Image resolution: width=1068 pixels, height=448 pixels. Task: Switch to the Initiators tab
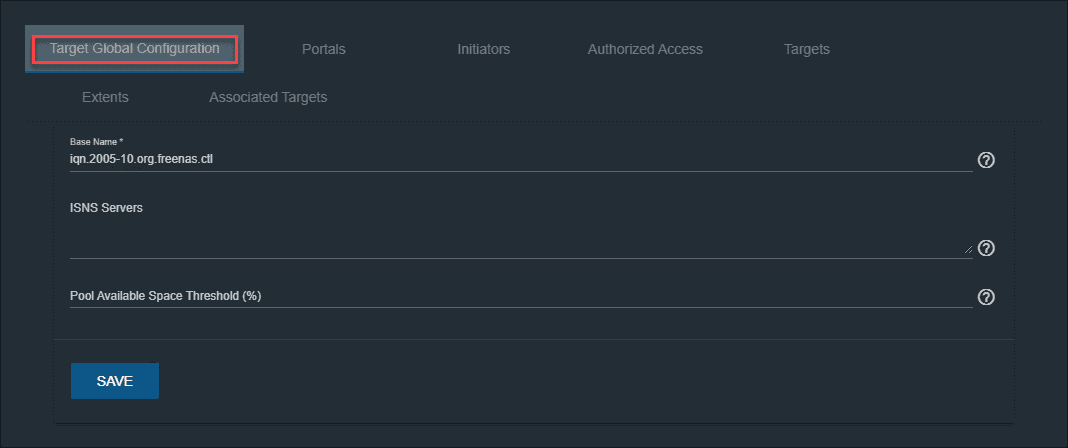tap(483, 49)
